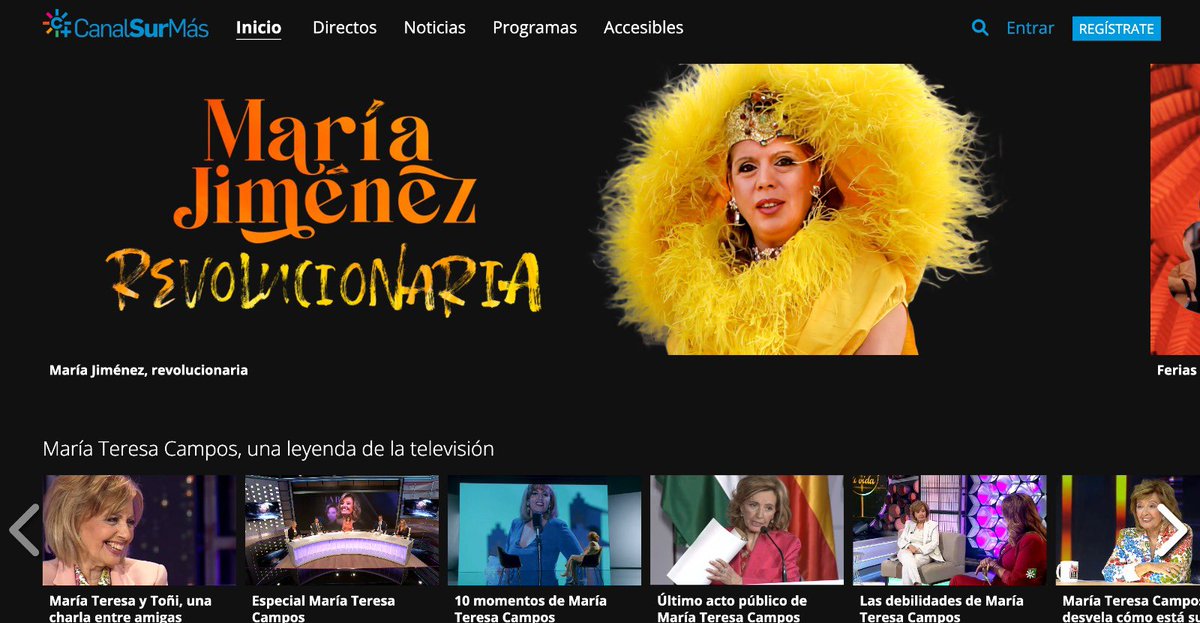
Task: Click the 'Especial María Teresa Campos' title
Action: [x=324, y=608]
